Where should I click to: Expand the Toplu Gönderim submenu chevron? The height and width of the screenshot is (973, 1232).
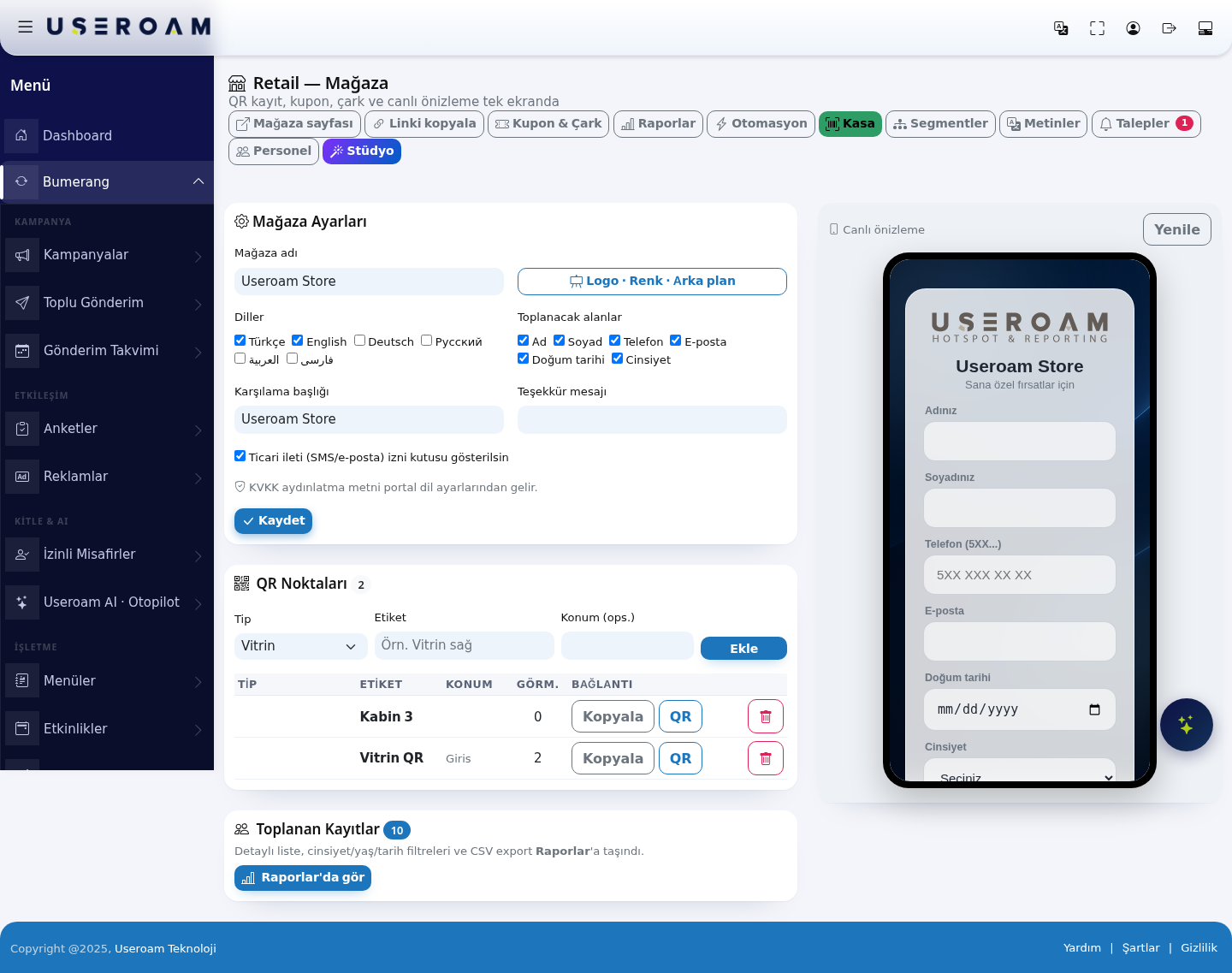198,305
